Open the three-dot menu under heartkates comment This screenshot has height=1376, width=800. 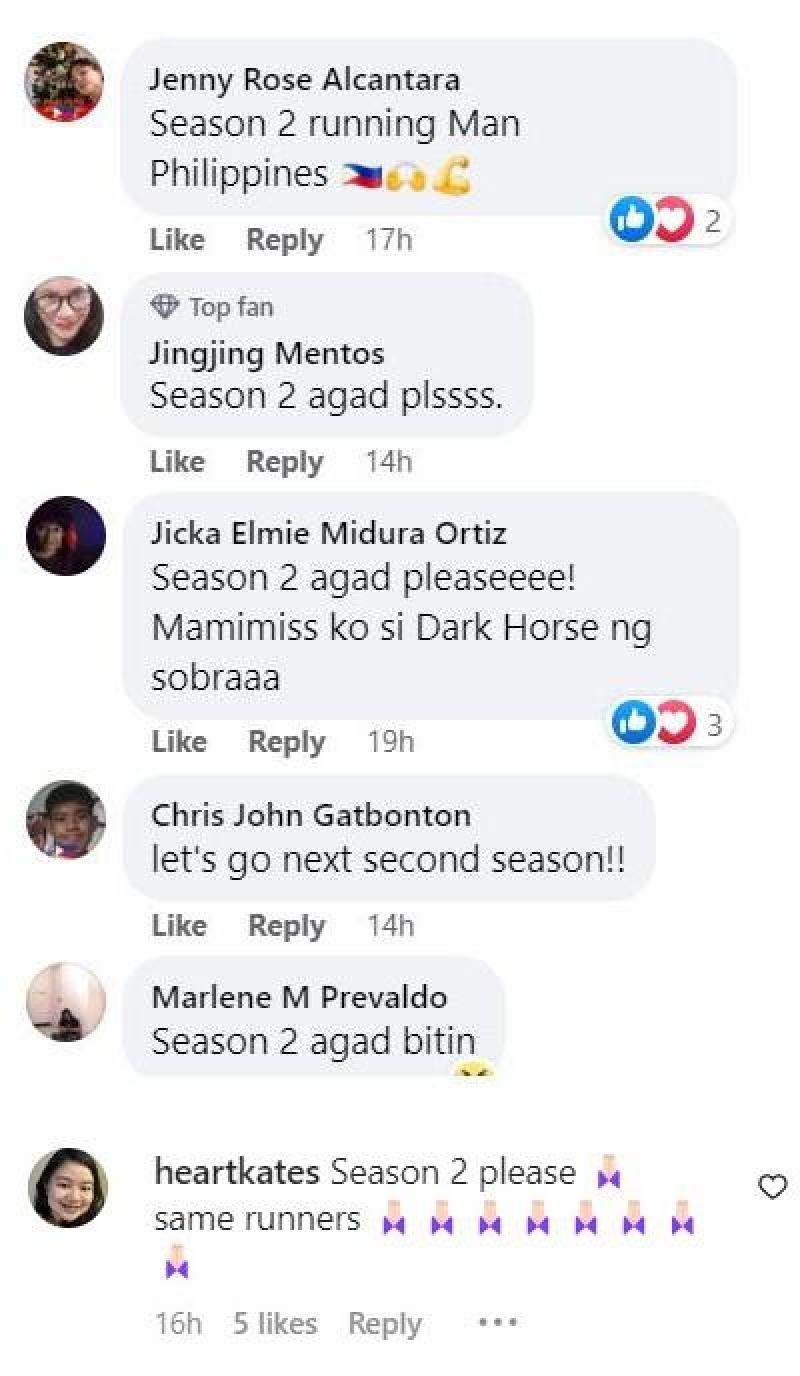coord(497,1323)
